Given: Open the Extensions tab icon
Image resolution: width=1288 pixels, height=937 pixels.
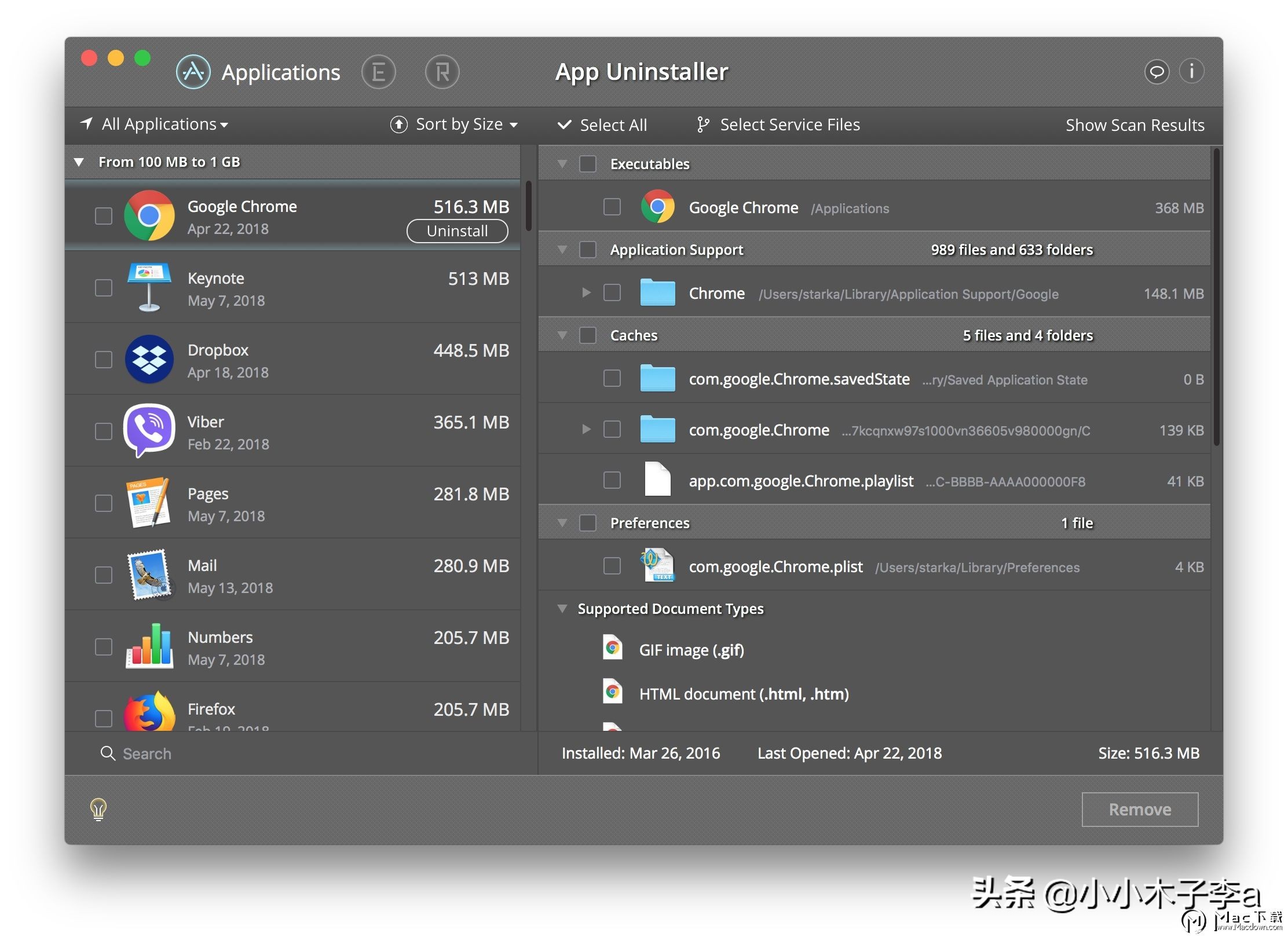Looking at the screenshot, I should pyautogui.click(x=378, y=72).
